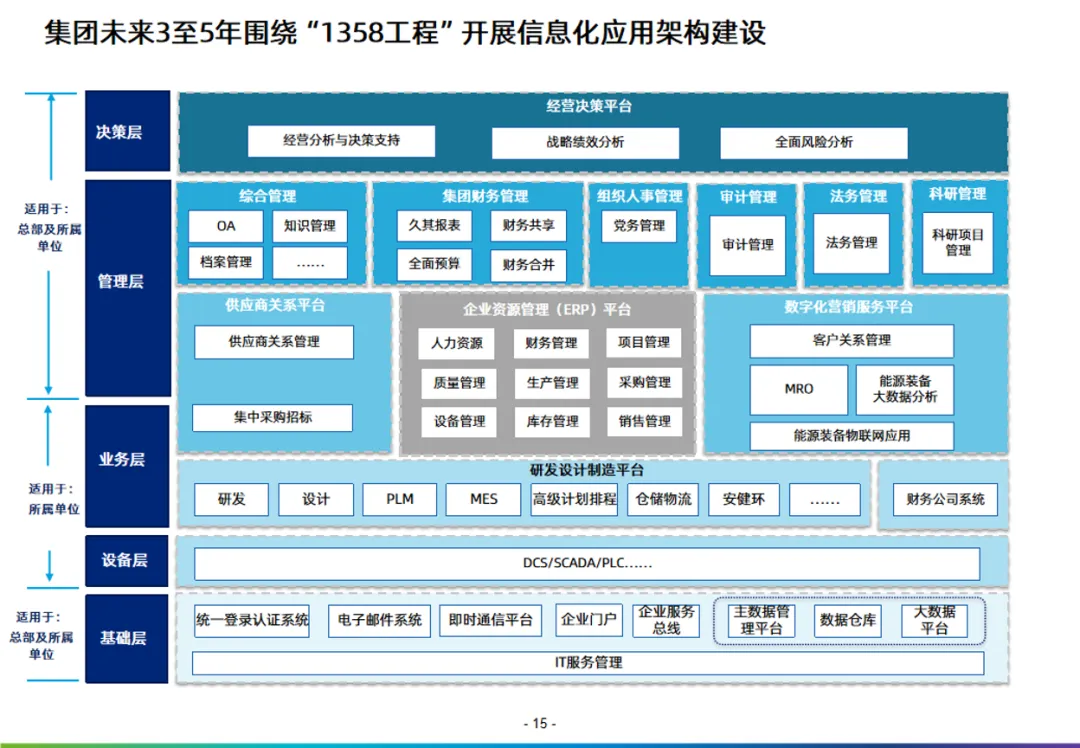Select the 仓储物流 box

point(663,499)
